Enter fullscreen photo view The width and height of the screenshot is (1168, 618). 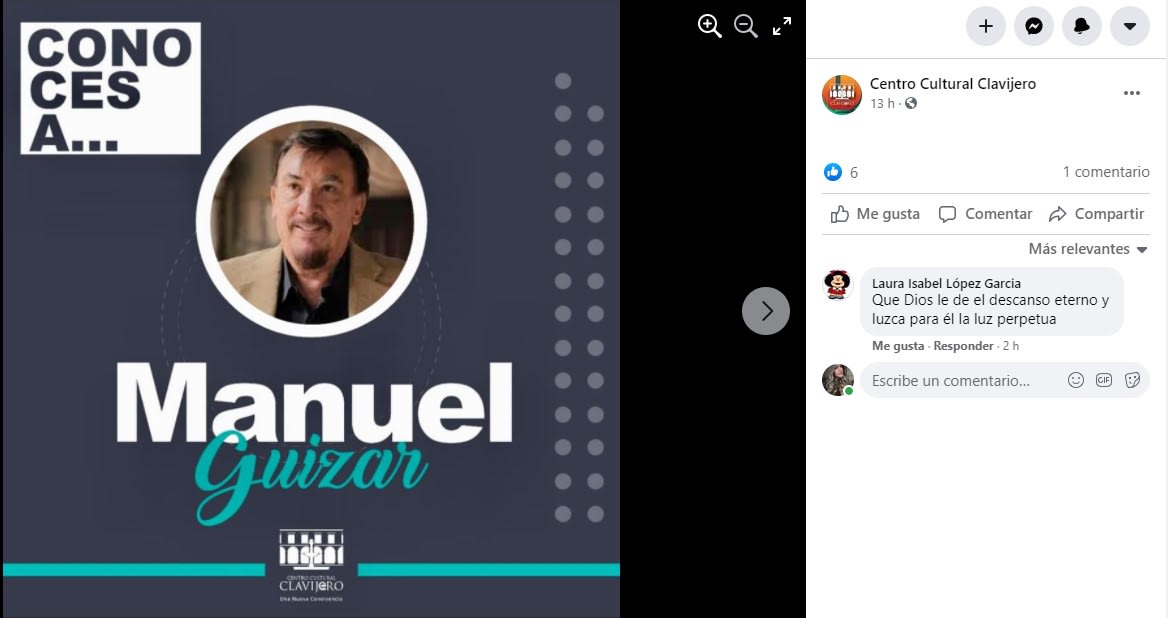tap(782, 27)
